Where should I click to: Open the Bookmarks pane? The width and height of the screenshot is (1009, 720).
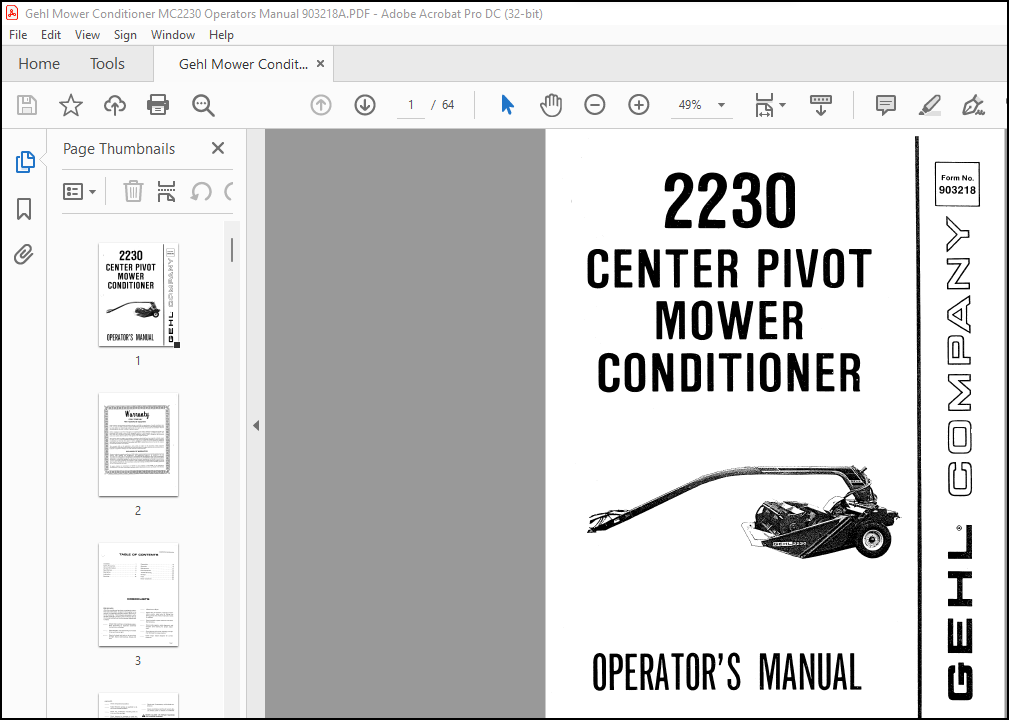point(24,208)
